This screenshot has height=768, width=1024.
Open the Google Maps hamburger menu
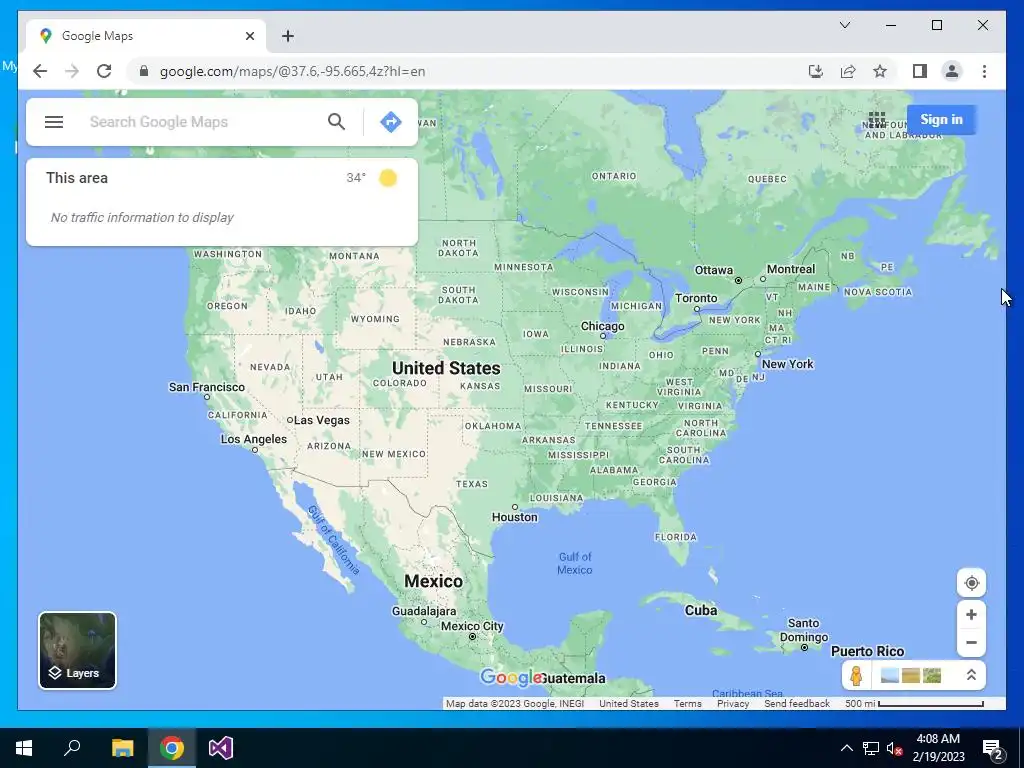54,122
